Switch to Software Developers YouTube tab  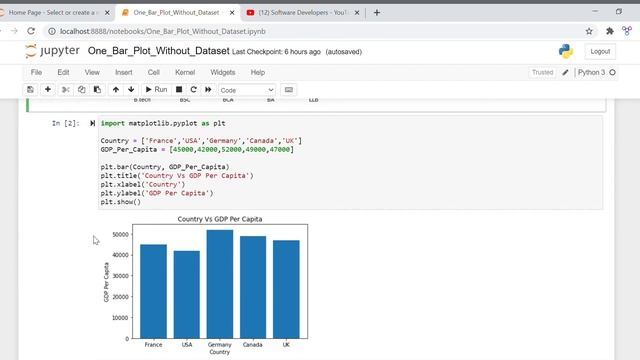[302, 13]
